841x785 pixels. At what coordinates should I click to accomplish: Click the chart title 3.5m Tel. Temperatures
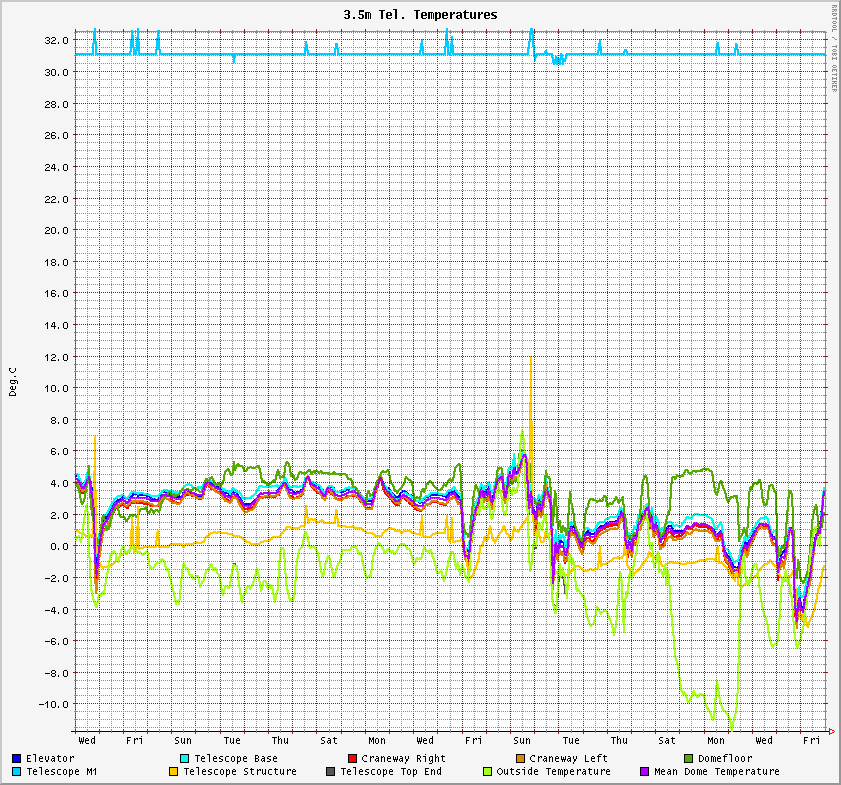[420, 15]
